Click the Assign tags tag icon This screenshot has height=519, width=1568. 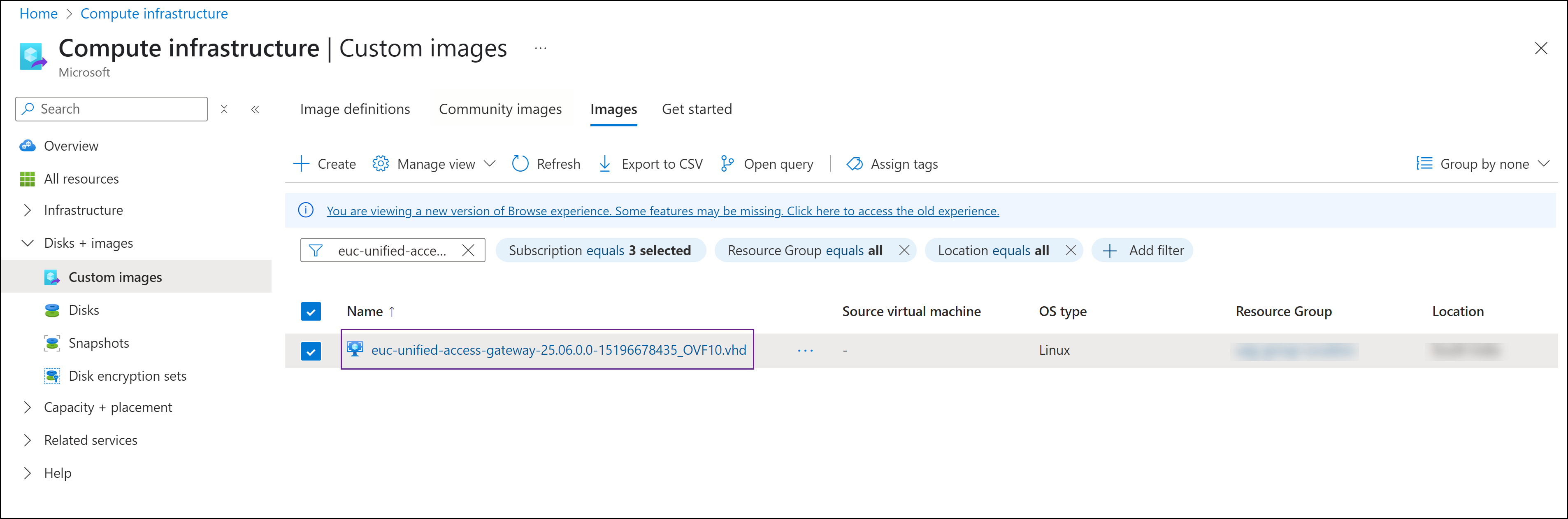coord(855,164)
